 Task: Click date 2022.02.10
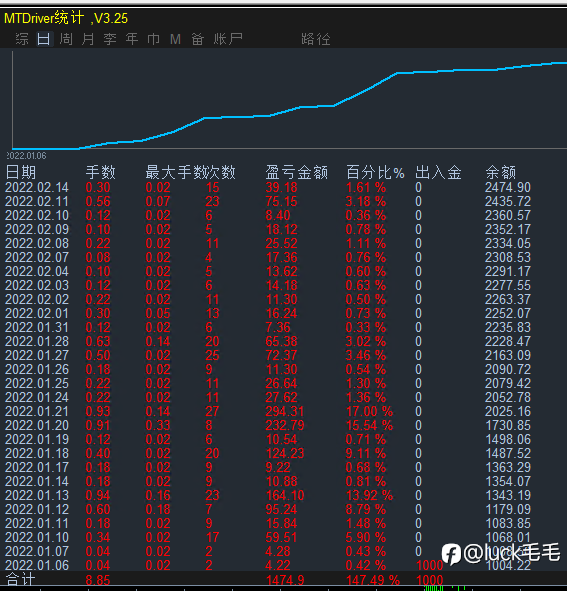pos(37,215)
